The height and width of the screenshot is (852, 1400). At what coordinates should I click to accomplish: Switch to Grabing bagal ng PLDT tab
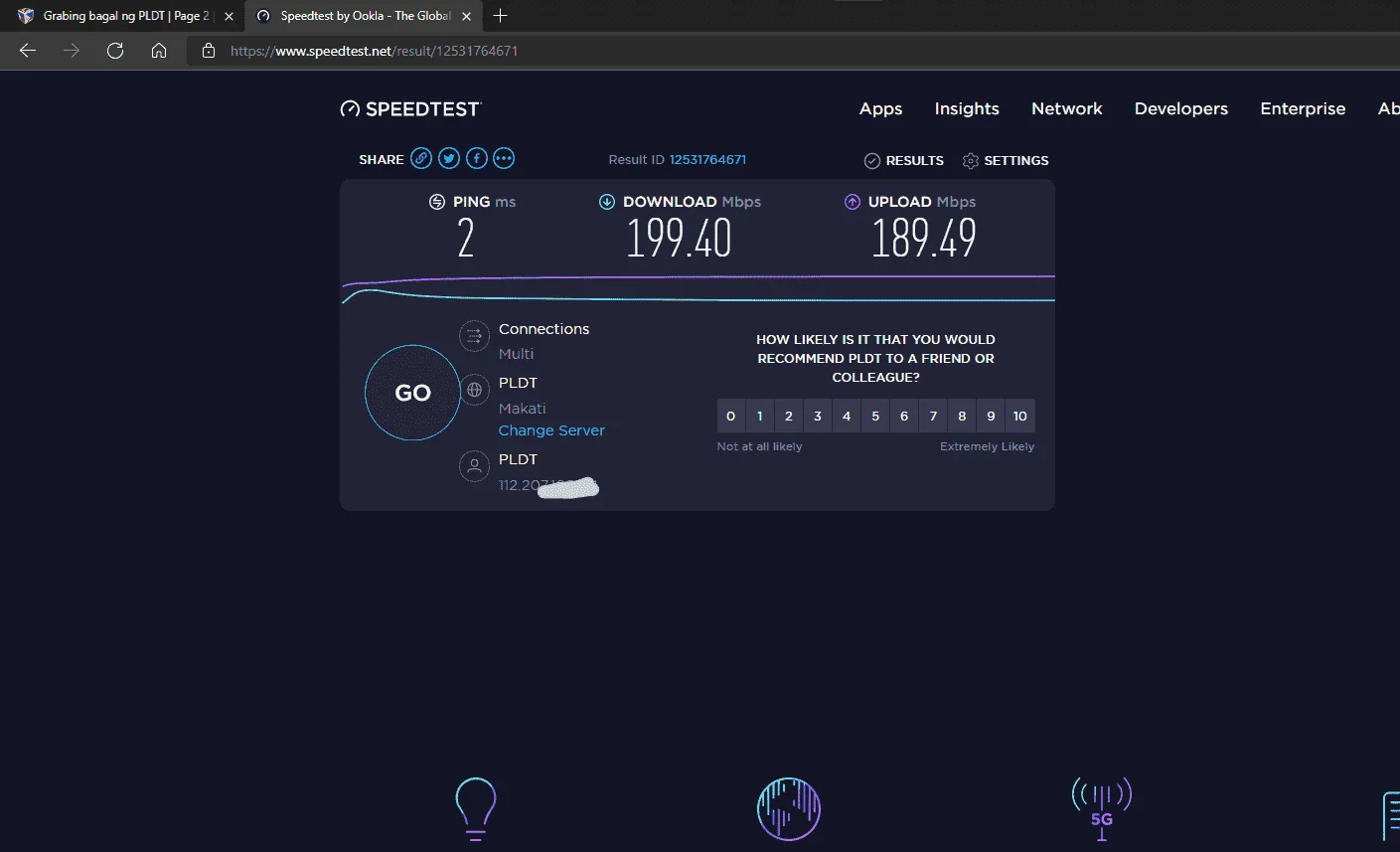[123, 16]
